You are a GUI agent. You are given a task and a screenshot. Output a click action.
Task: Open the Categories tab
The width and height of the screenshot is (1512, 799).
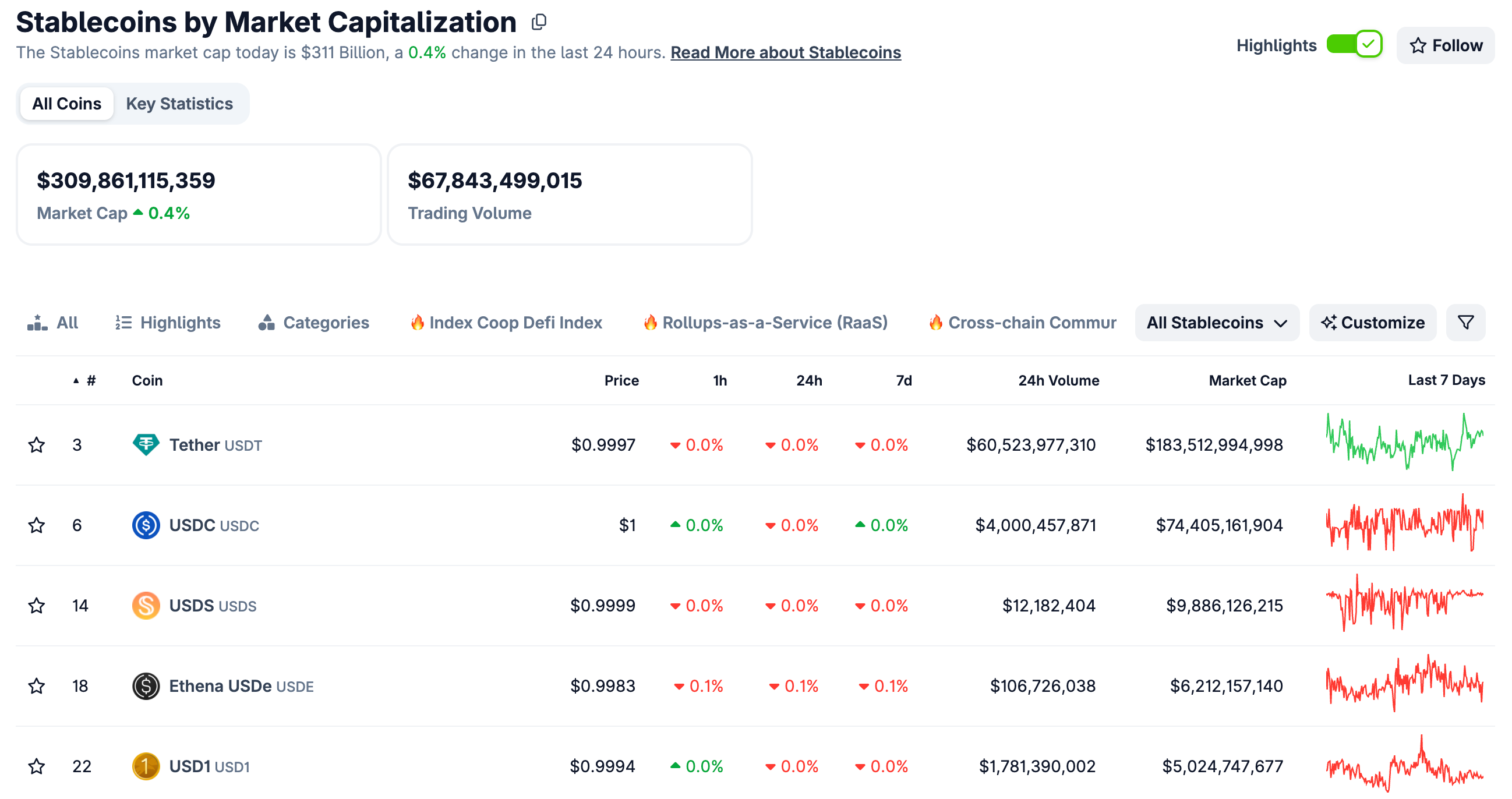click(314, 322)
